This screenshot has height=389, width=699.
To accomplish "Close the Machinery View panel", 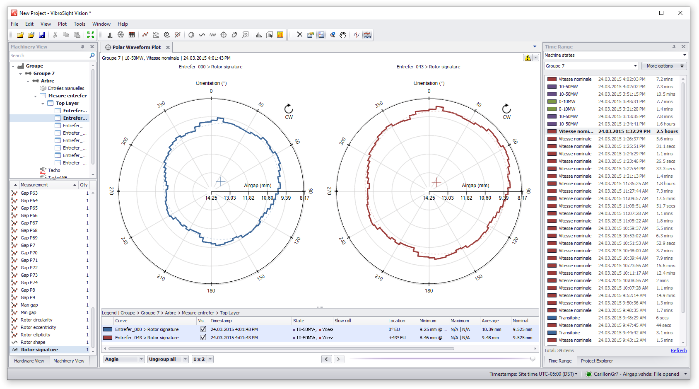I will coord(92,47).
